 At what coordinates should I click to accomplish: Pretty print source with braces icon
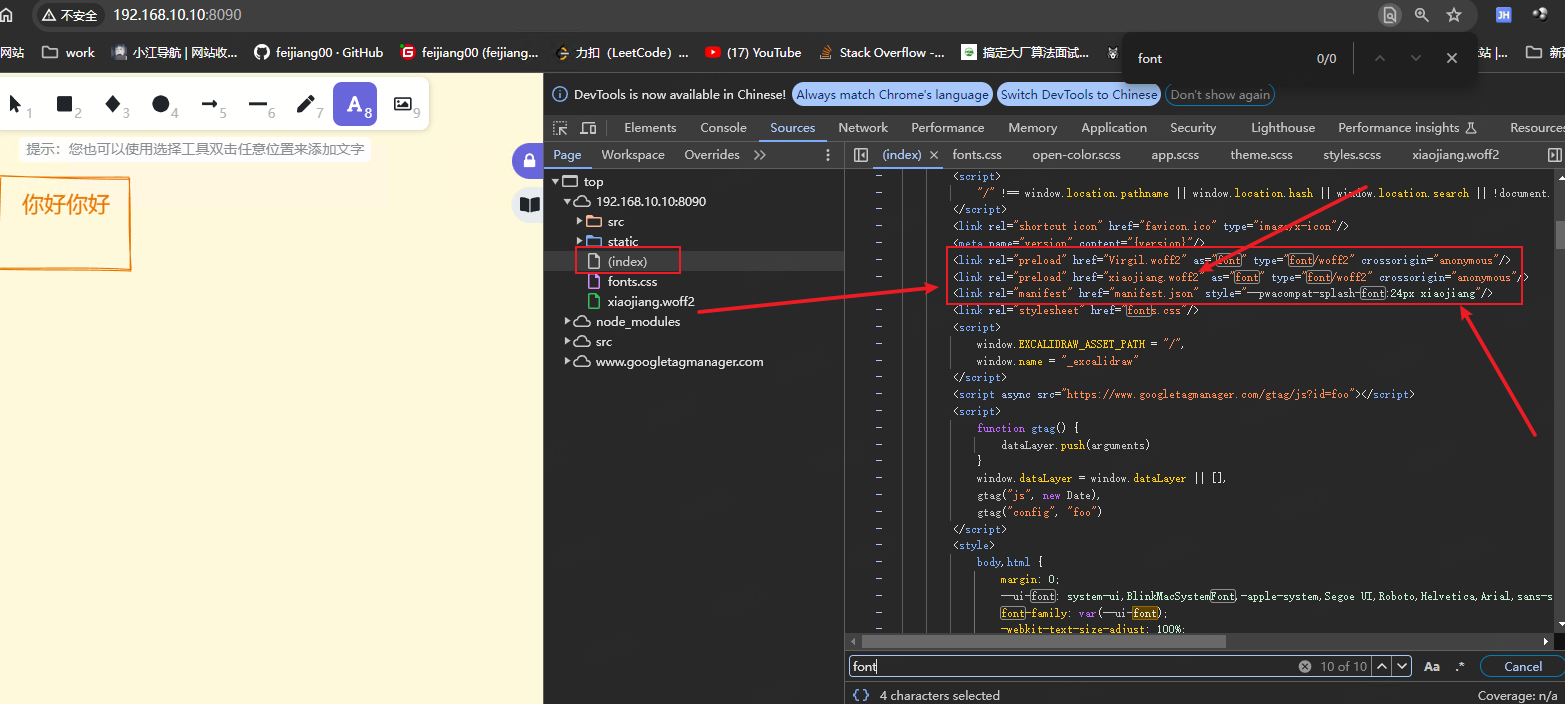pyautogui.click(x=860, y=695)
